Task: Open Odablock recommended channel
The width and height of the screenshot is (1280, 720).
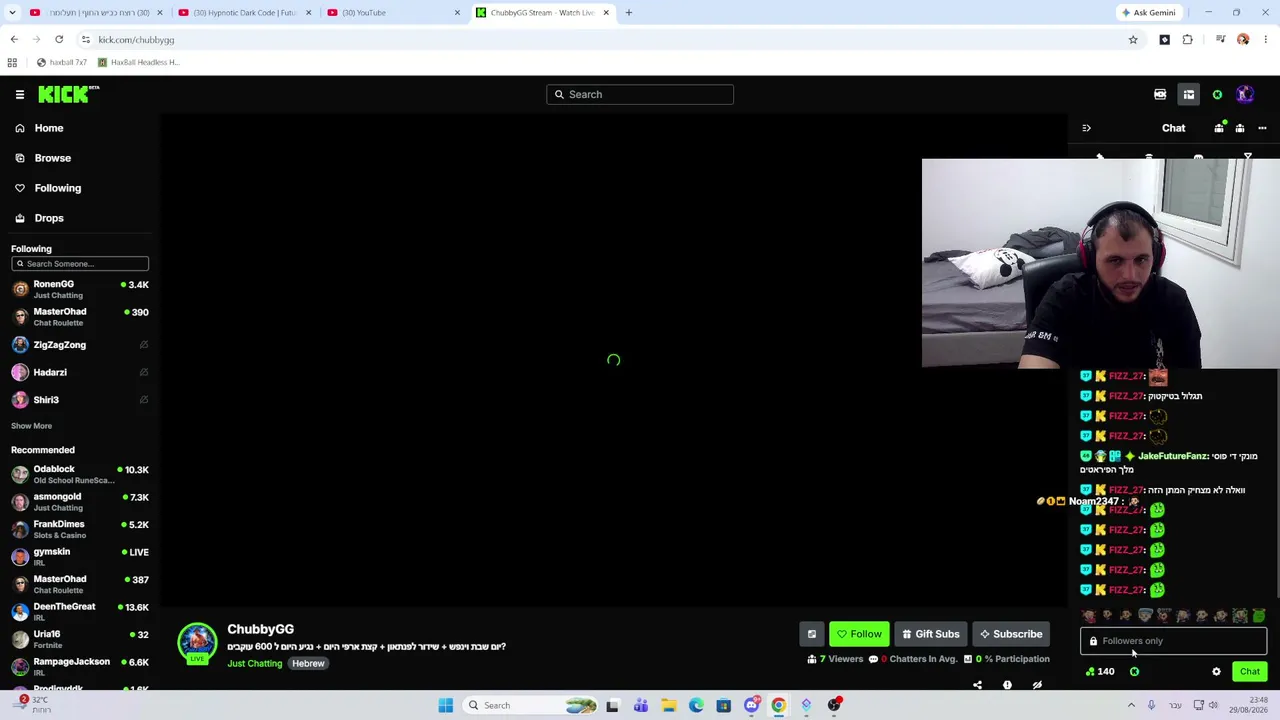Action: click(80, 474)
